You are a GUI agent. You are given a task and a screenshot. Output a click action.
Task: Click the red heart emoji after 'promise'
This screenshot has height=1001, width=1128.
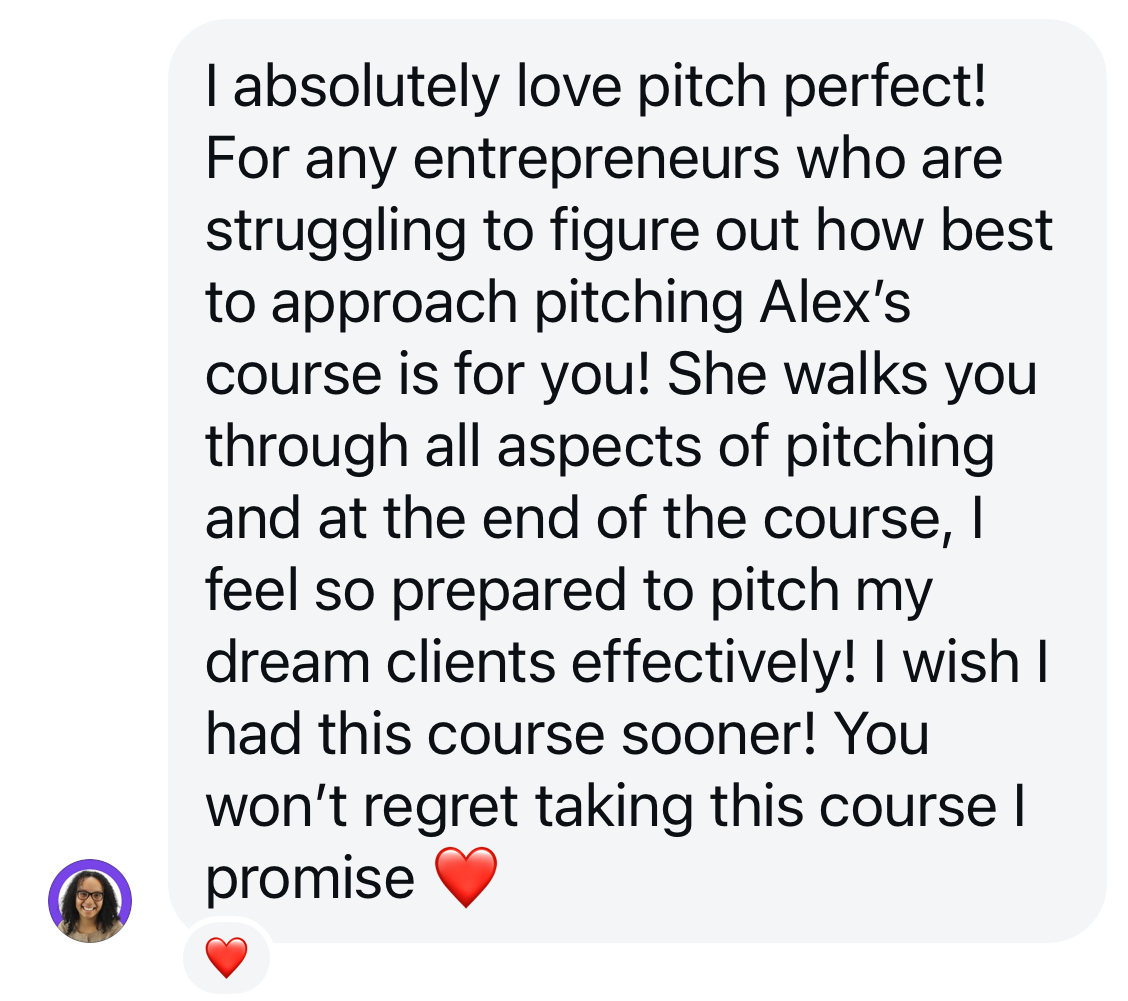click(466, 877)
